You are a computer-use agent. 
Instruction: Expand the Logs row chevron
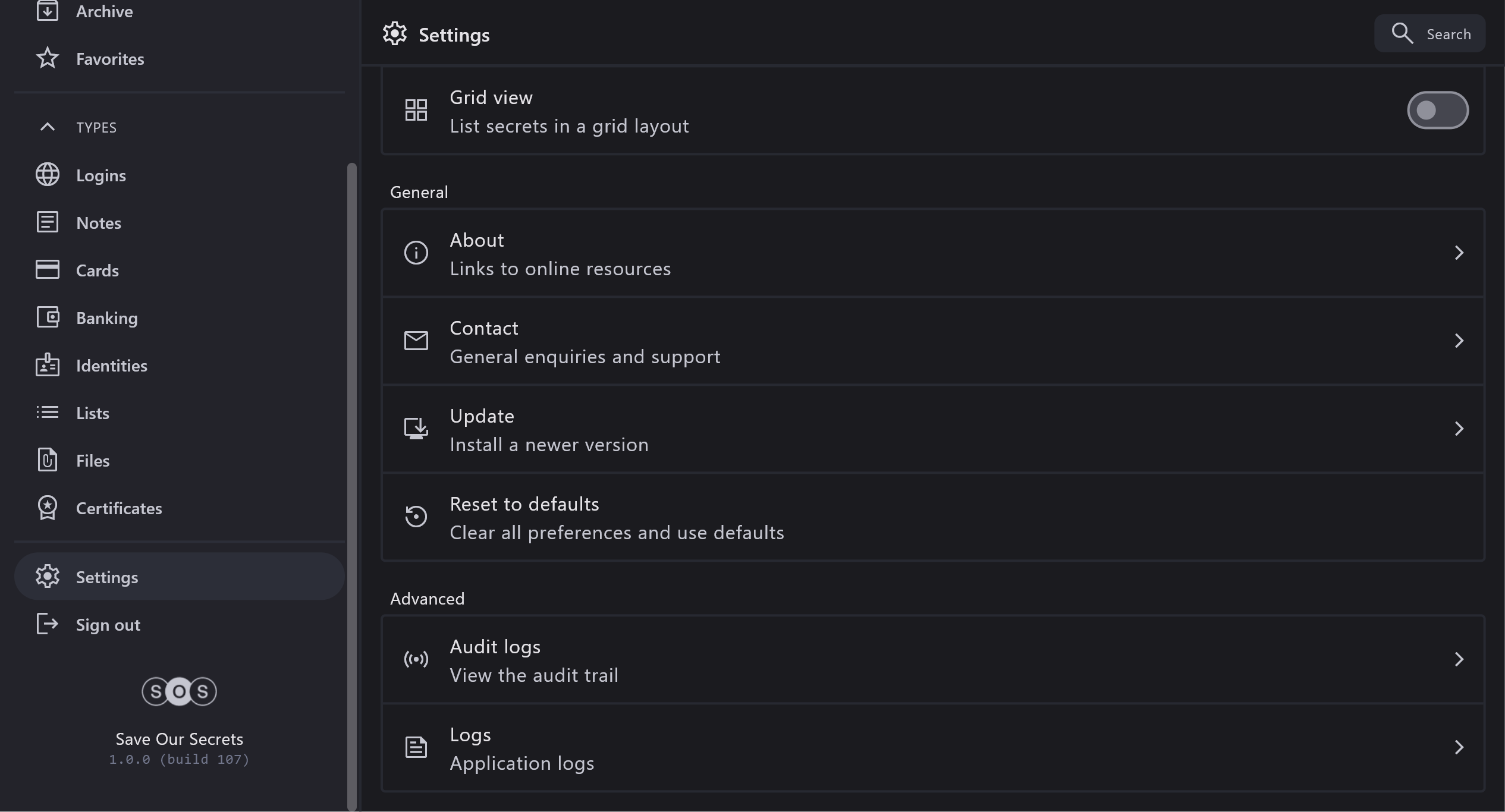point(1459,747)
